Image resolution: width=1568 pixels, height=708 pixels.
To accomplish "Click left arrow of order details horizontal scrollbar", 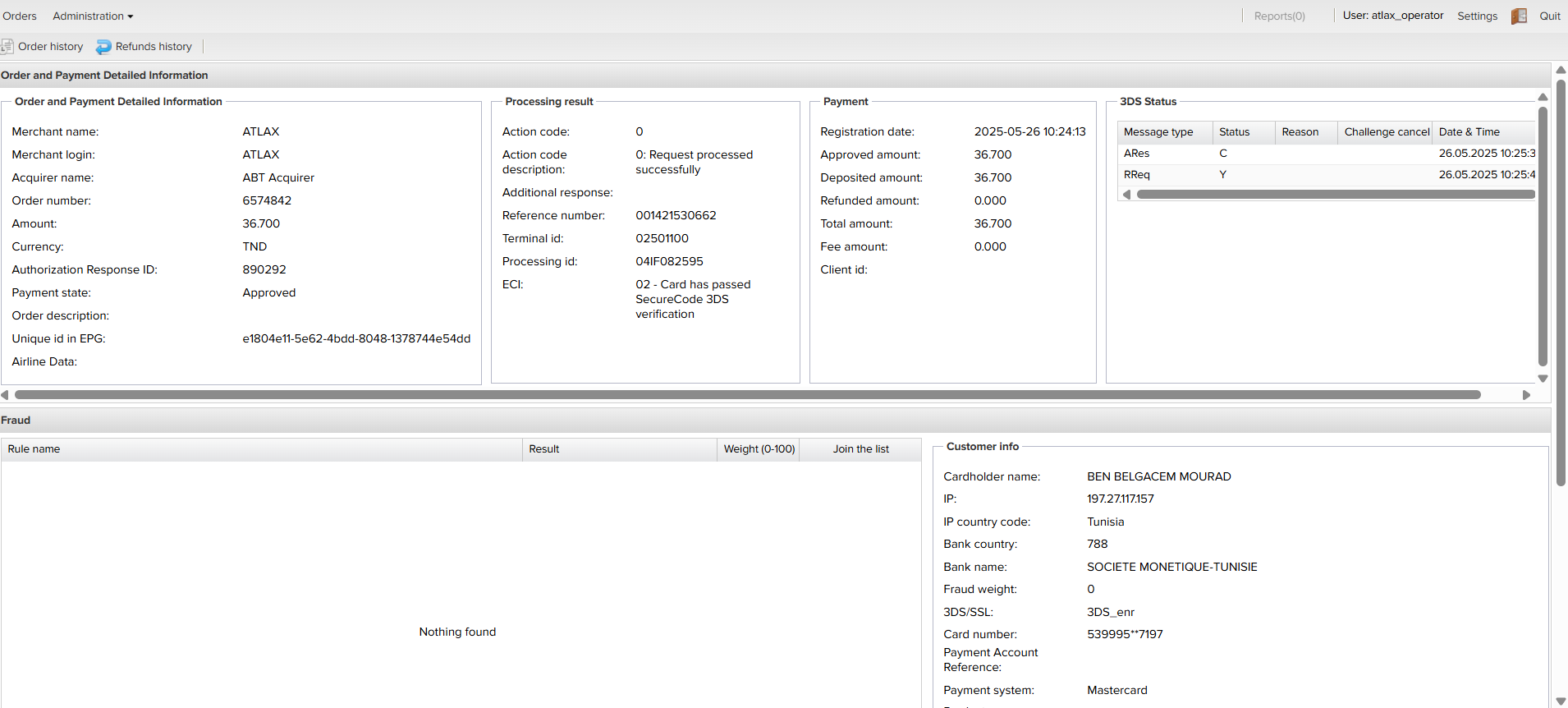I will 5,395.
